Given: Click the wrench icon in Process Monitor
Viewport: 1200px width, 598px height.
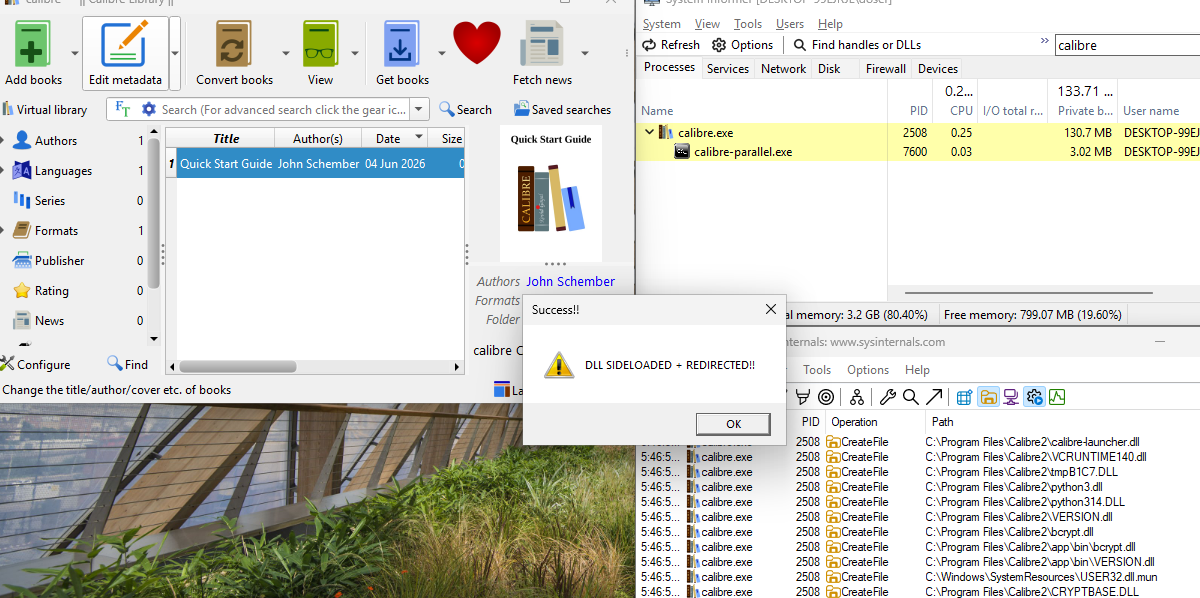Looking at the screenshot, I should click(x=888, y=397).
